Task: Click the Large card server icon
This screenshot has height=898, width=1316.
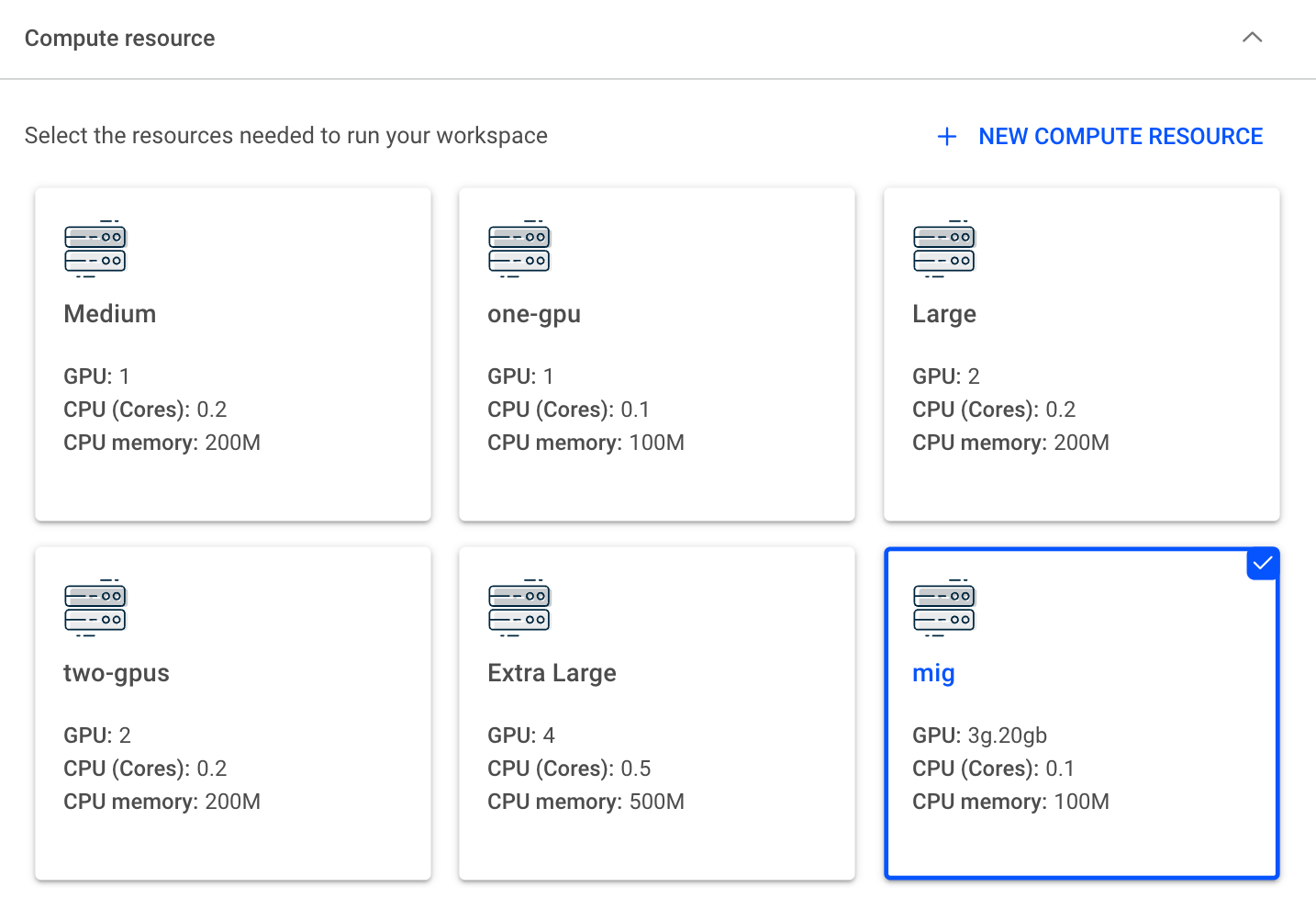Action: point(944,249)
